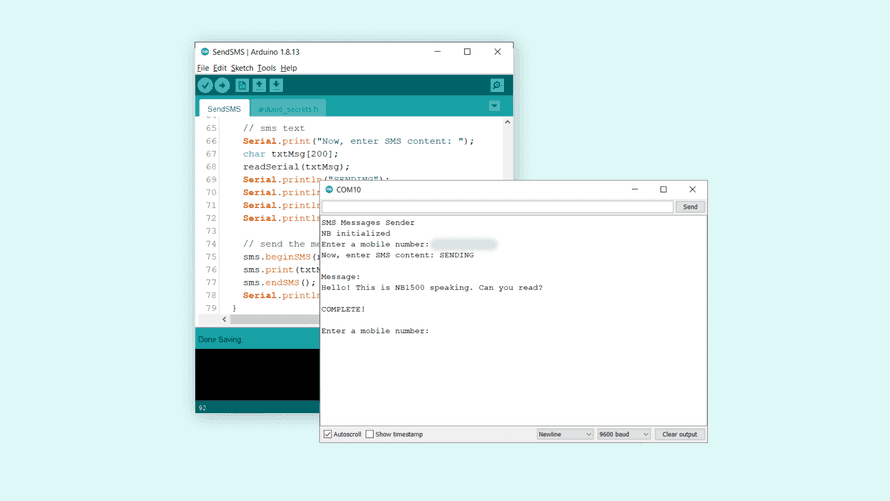This screenshot has height=501, width=890.
Task: Toggle the Autoscroll checkbox
Action: pos(328,434)
